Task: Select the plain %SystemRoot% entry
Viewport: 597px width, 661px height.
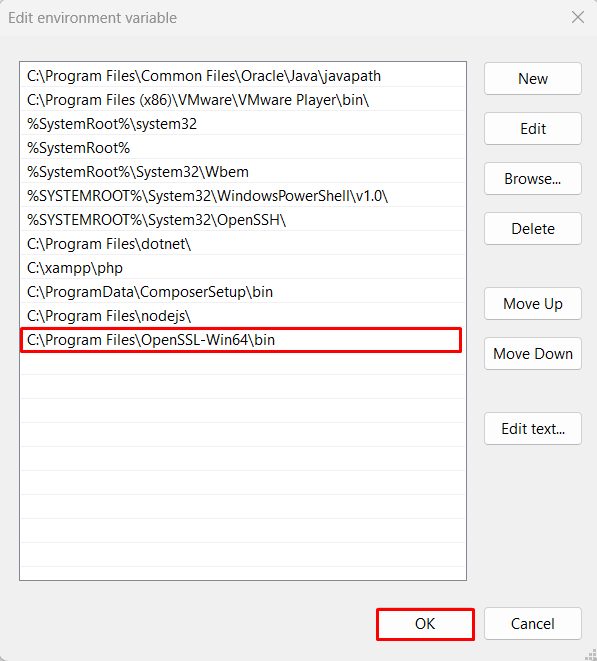Action: (x=243, y=148)
